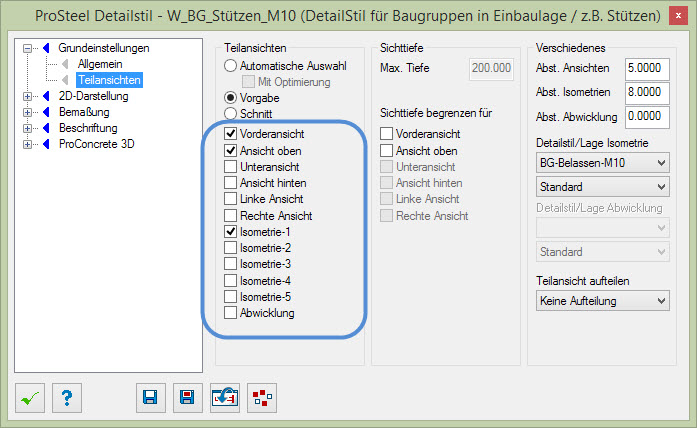Select the Allgemein tree item
The height and width of the screenshot is (428, 697).
click(100, 64)
